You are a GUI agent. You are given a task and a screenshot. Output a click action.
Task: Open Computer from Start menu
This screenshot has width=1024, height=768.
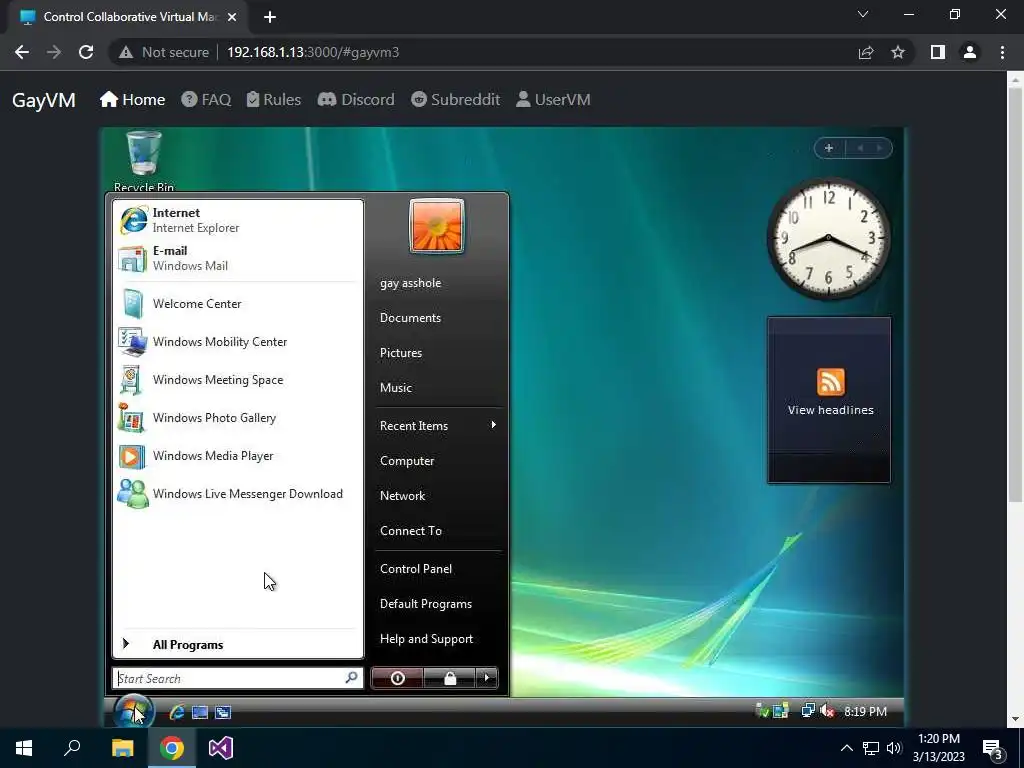point(407,461)
